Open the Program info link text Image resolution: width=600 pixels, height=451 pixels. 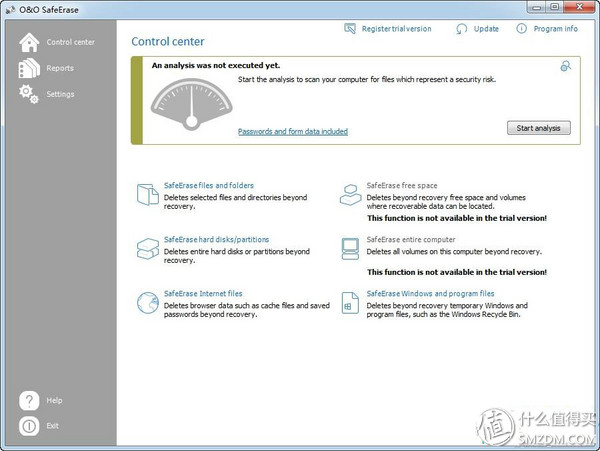pyautogui.click(x=556, y=29)
